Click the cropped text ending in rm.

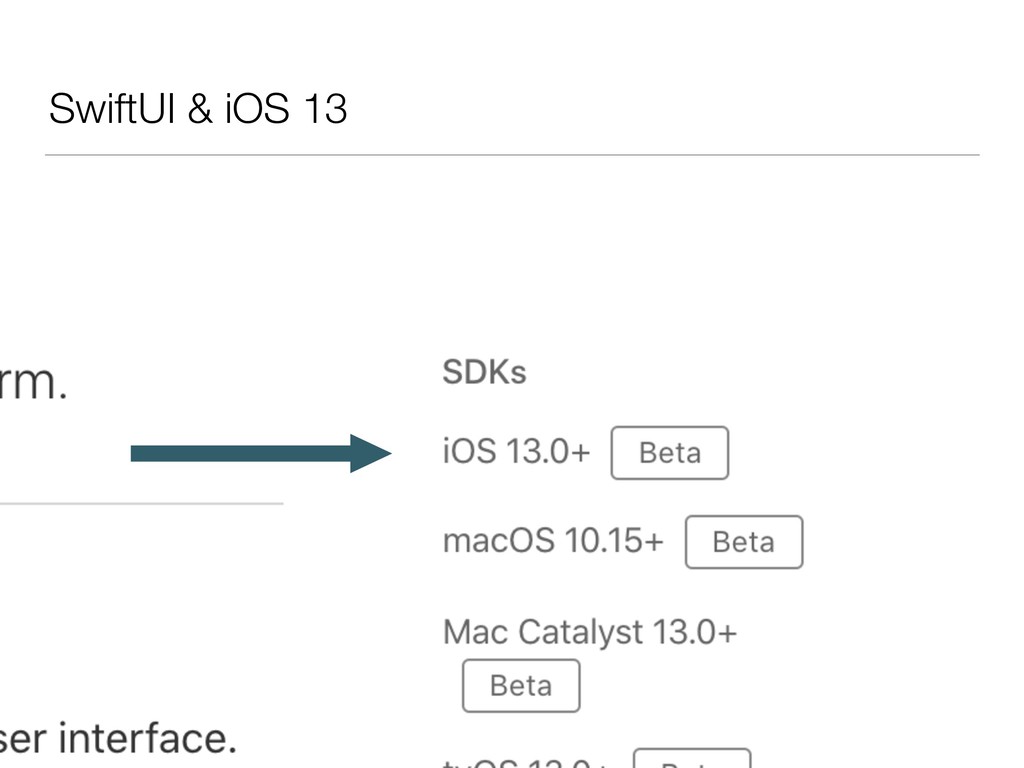(33, 383)
